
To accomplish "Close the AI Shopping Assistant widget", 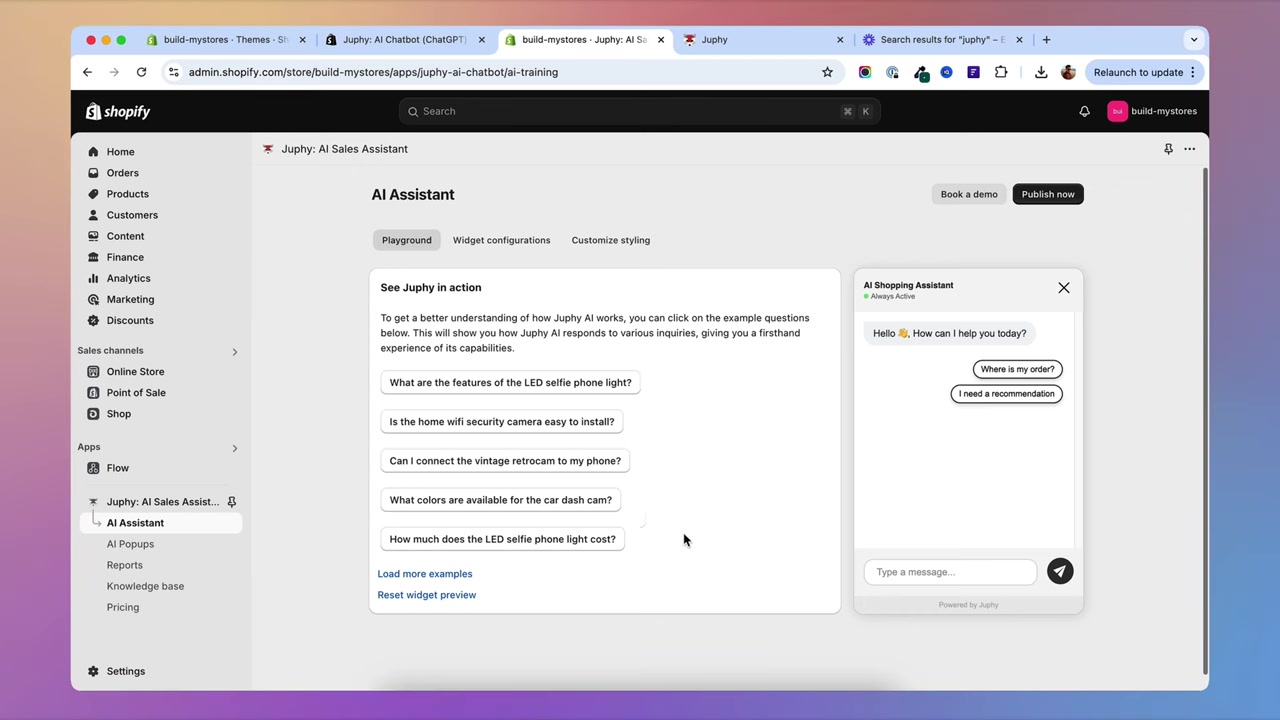I will click(x=1064, y=288).
